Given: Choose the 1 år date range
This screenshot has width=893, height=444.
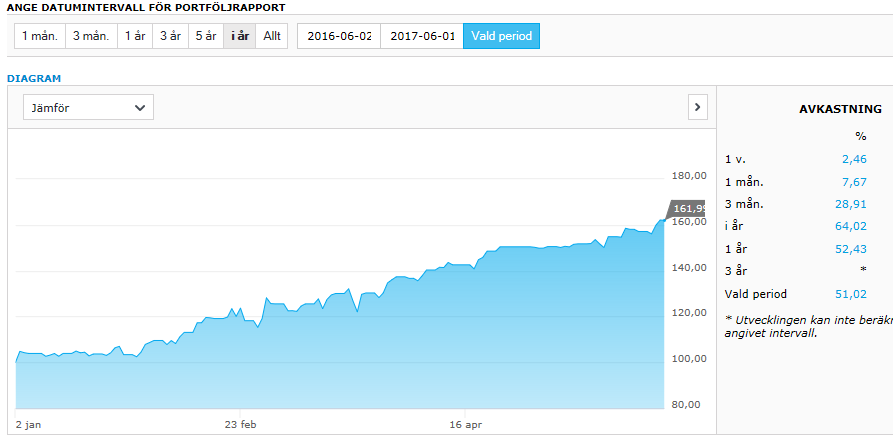Looking at the screenshot, I should tap(135, 37).
